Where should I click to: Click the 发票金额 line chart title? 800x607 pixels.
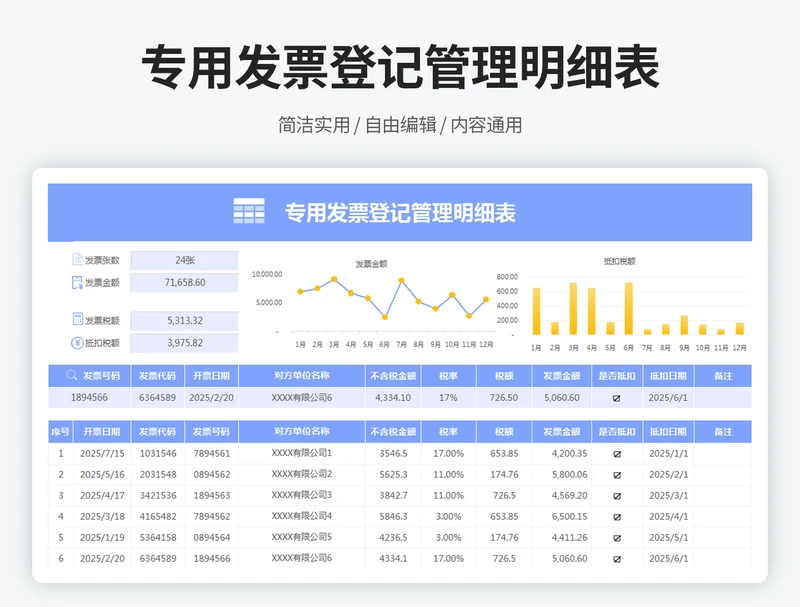[x=371, y=264]
